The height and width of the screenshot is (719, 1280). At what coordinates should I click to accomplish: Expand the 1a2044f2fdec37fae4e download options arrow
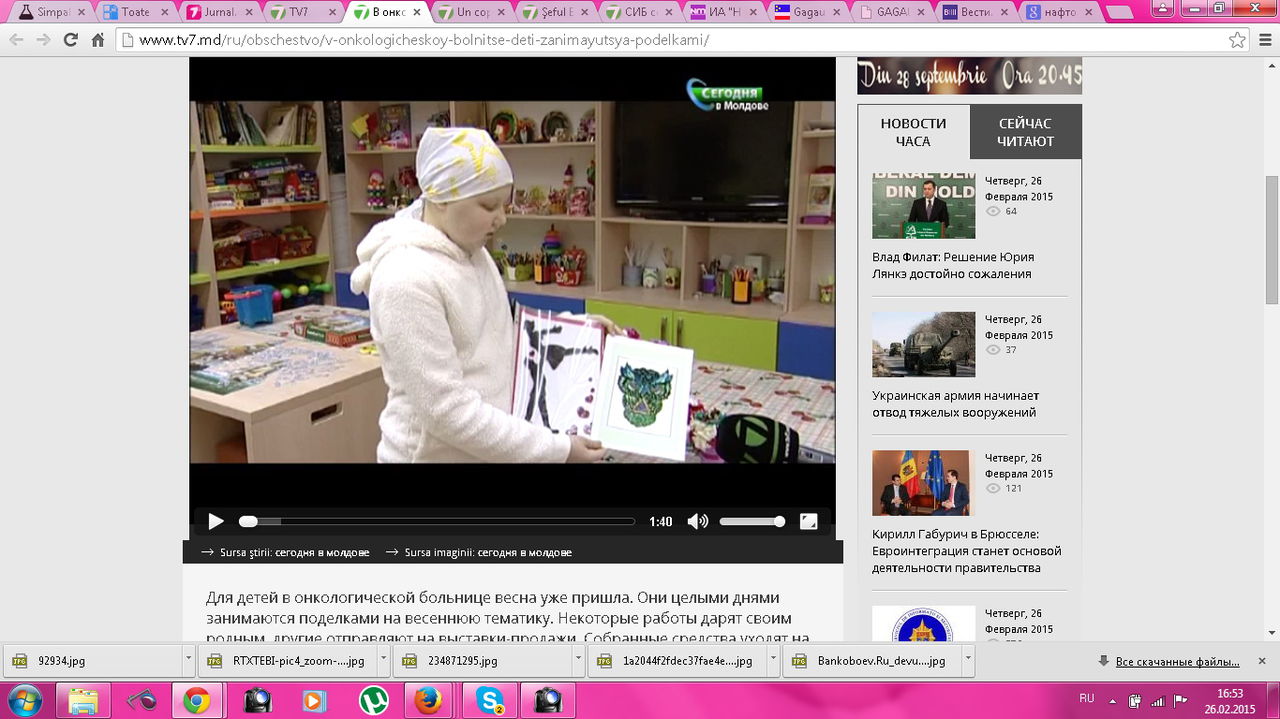click(x=774, y=661)
